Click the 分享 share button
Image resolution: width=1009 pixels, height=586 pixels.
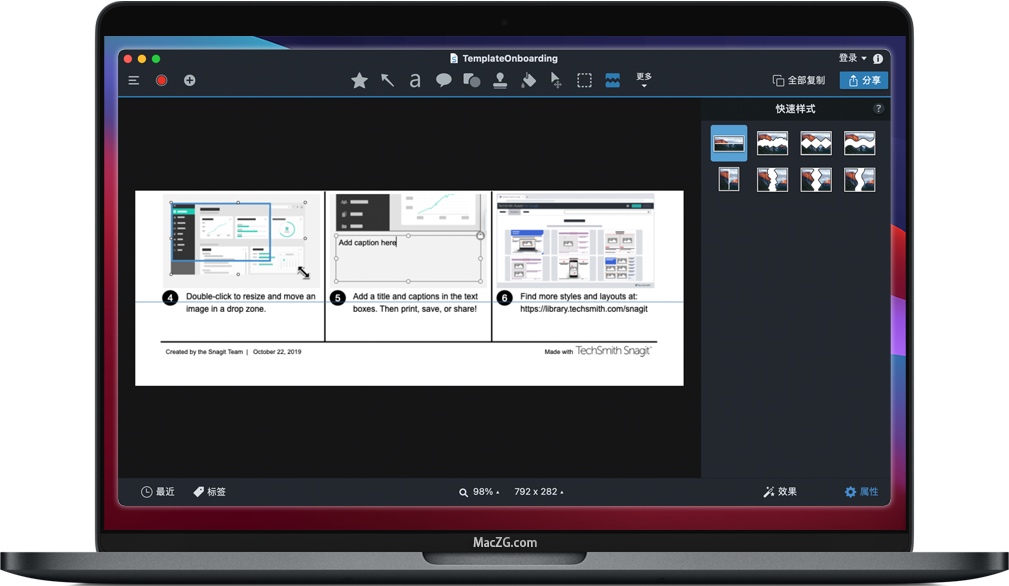pyautogui.click(x=863, y=80)
